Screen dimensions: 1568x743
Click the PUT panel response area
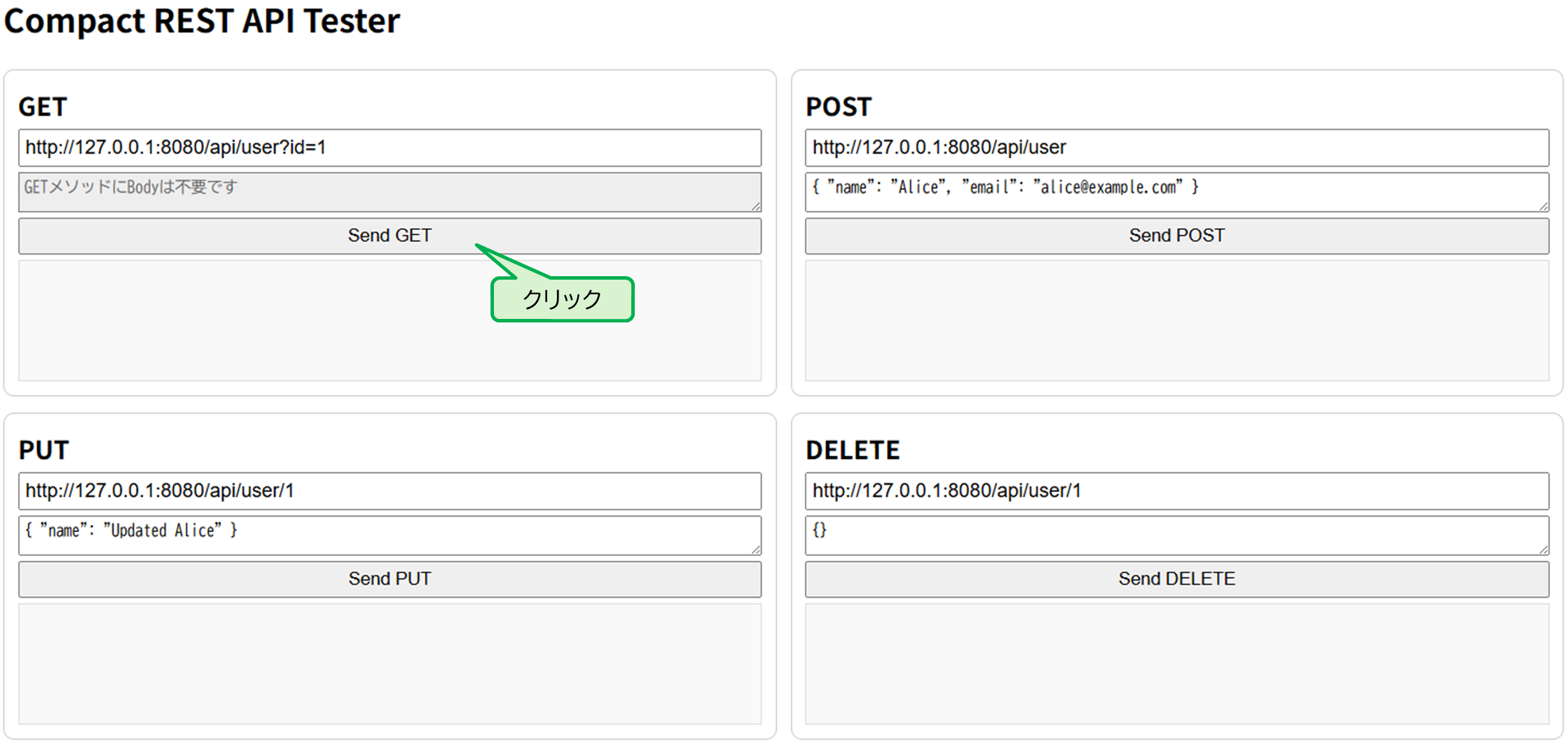pyautogui.click(x=390, y=662)
